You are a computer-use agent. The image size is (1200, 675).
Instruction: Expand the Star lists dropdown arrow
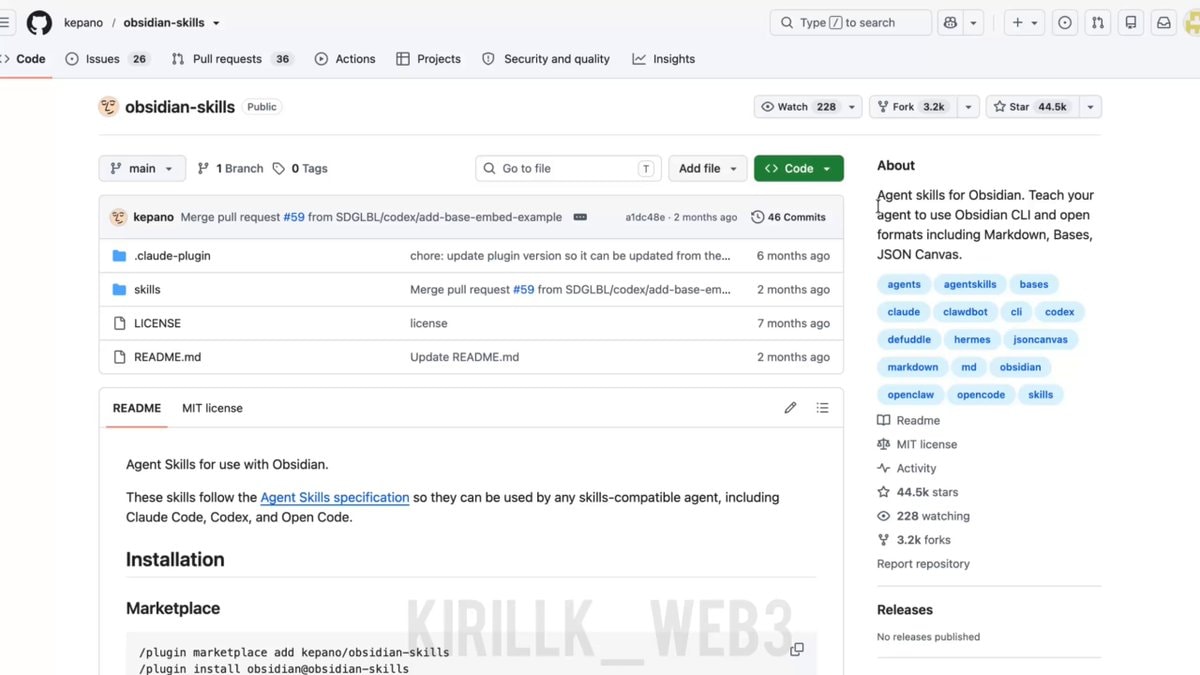1090,107
